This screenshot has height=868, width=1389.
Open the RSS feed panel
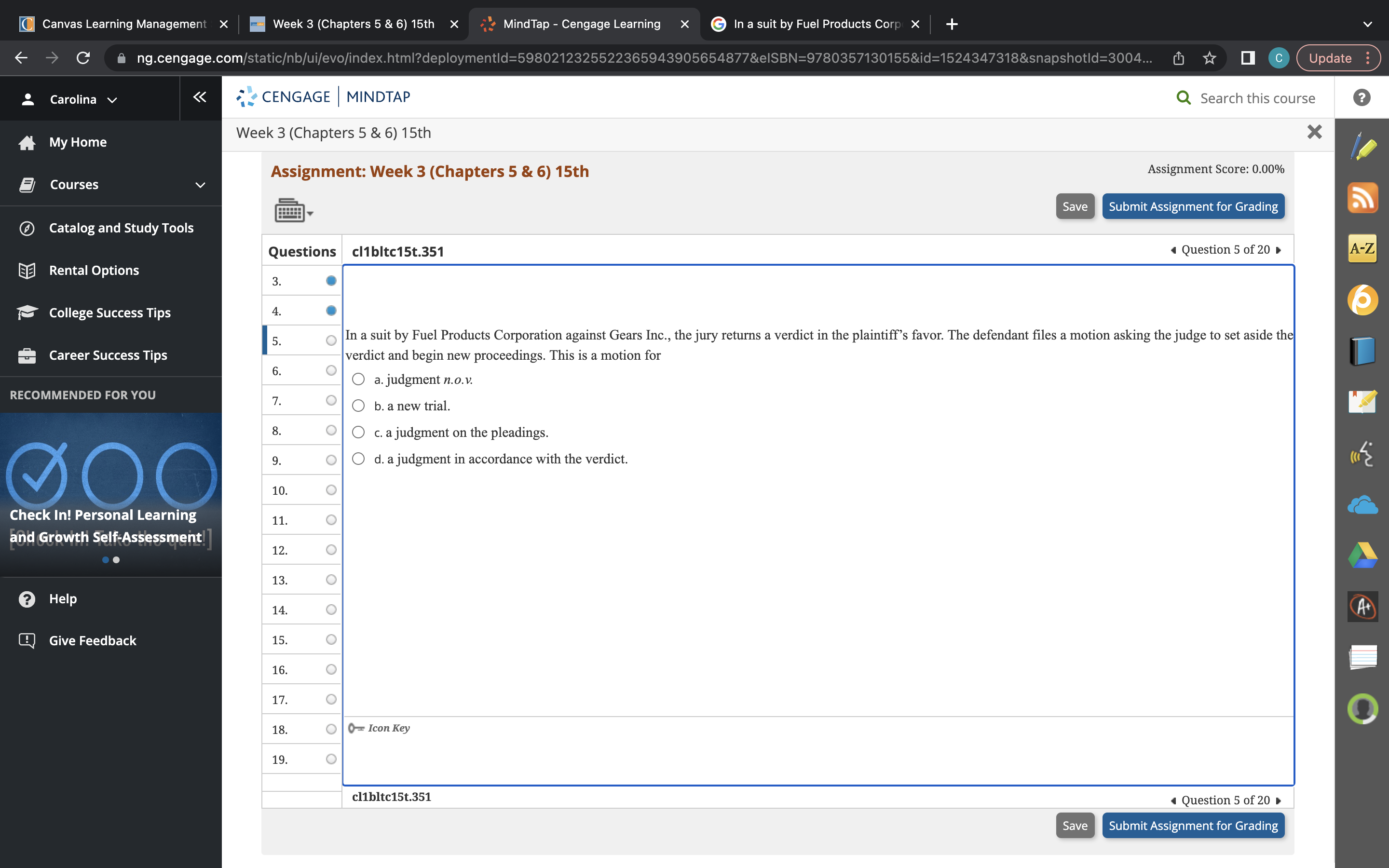(x=1363, y=197)
